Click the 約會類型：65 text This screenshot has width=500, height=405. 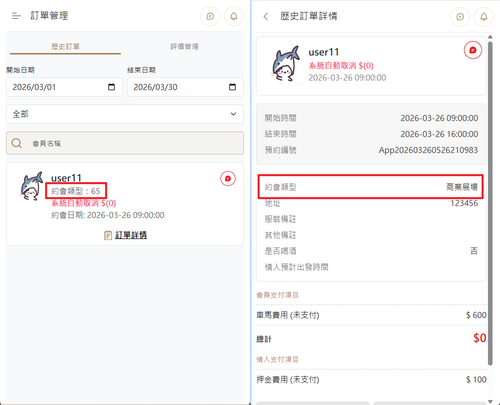click(x=76, y=191)
